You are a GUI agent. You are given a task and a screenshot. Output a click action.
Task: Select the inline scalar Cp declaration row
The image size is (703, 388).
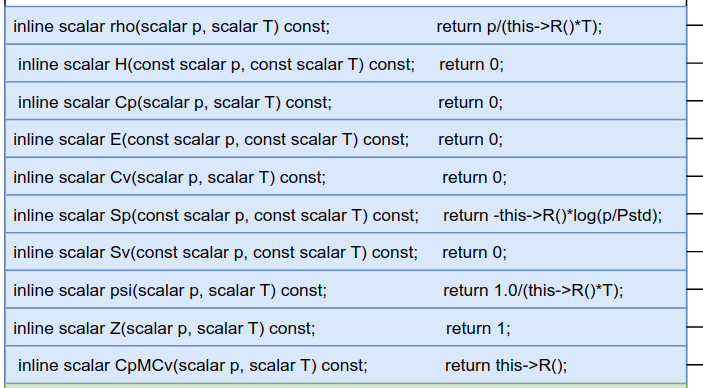(x=175, y=103)
